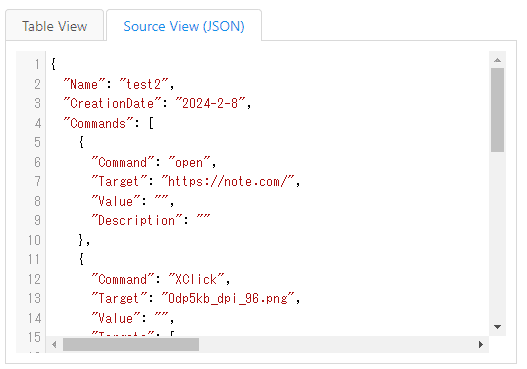Image resolution: width=527 pixels, height=369 pixels.
Task: Click line number 10 in gutter
Action: coord(34,240)
